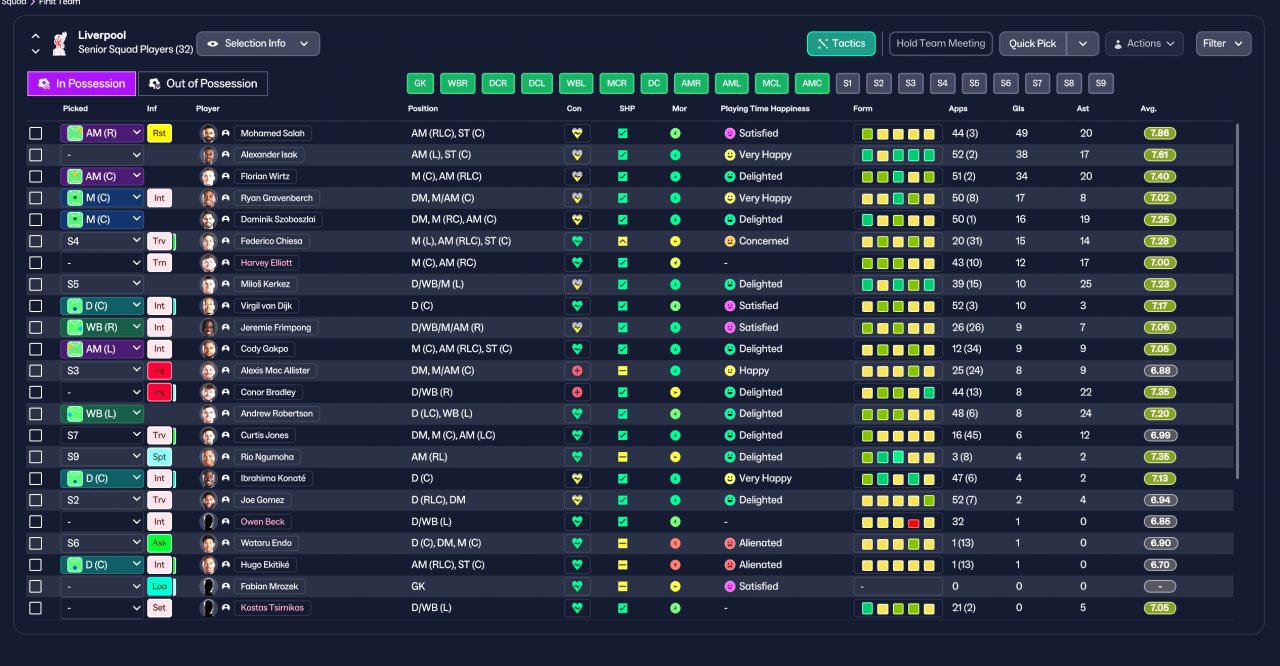
Task: Tick the checkbox for Florian Wirtz's row
Action: 36,176
